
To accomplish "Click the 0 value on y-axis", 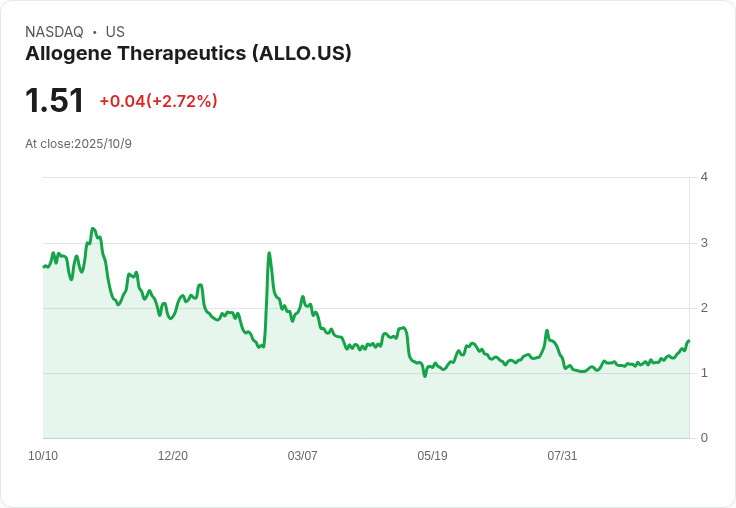I will coord(704,438).
